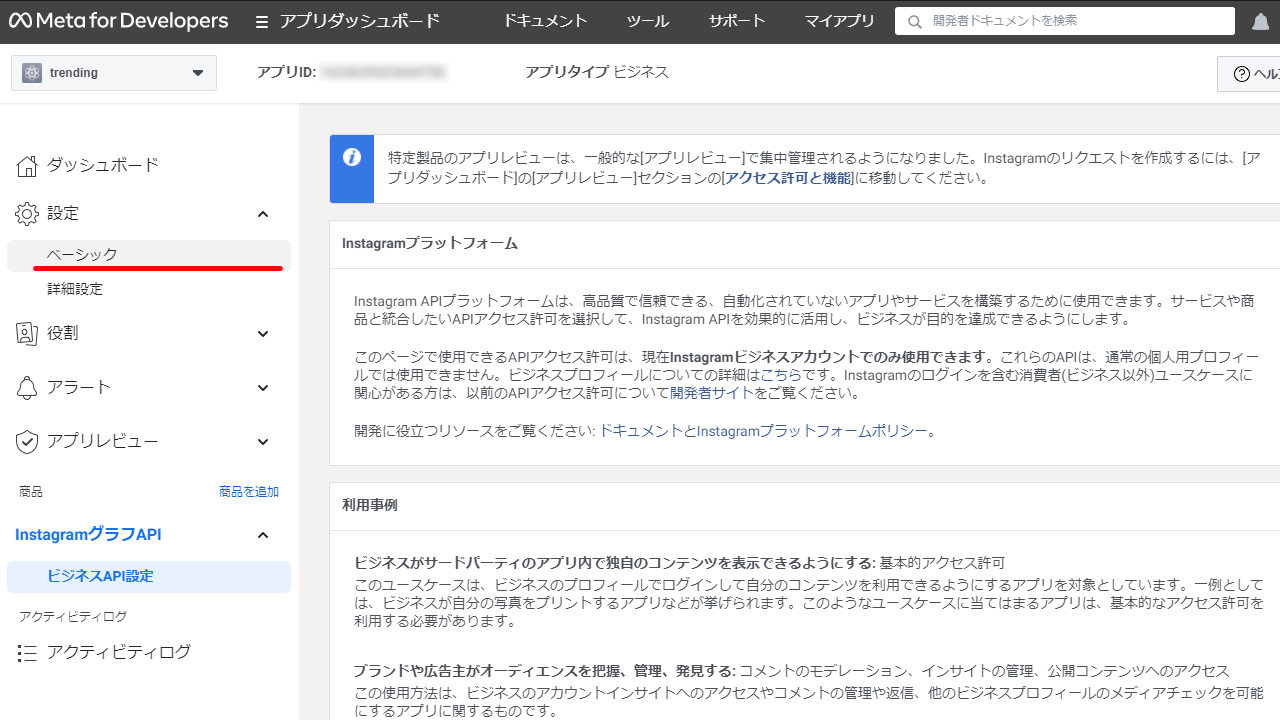Open the マイアプリ menu

(x=839, y=20)
